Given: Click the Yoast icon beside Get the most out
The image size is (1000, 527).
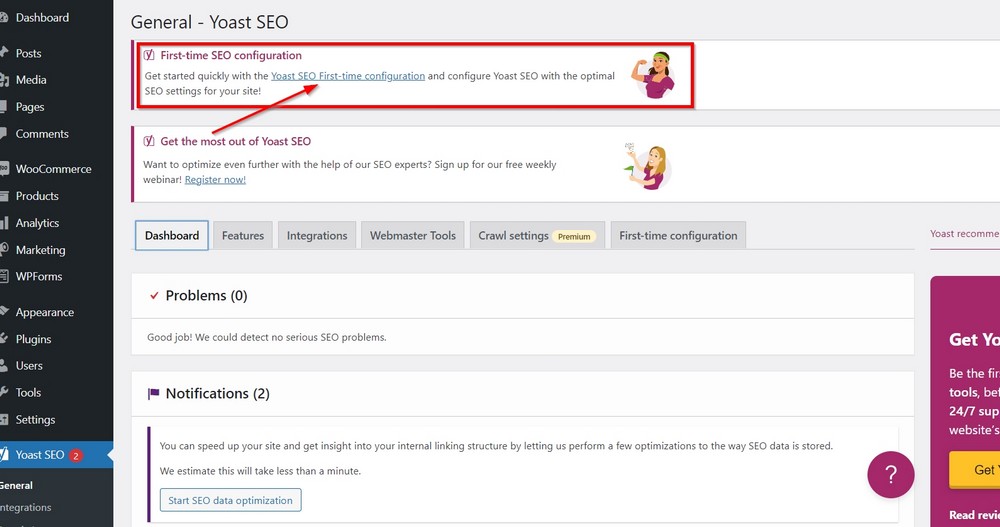Looking at the screenshot, I should (x=149, y=141).
